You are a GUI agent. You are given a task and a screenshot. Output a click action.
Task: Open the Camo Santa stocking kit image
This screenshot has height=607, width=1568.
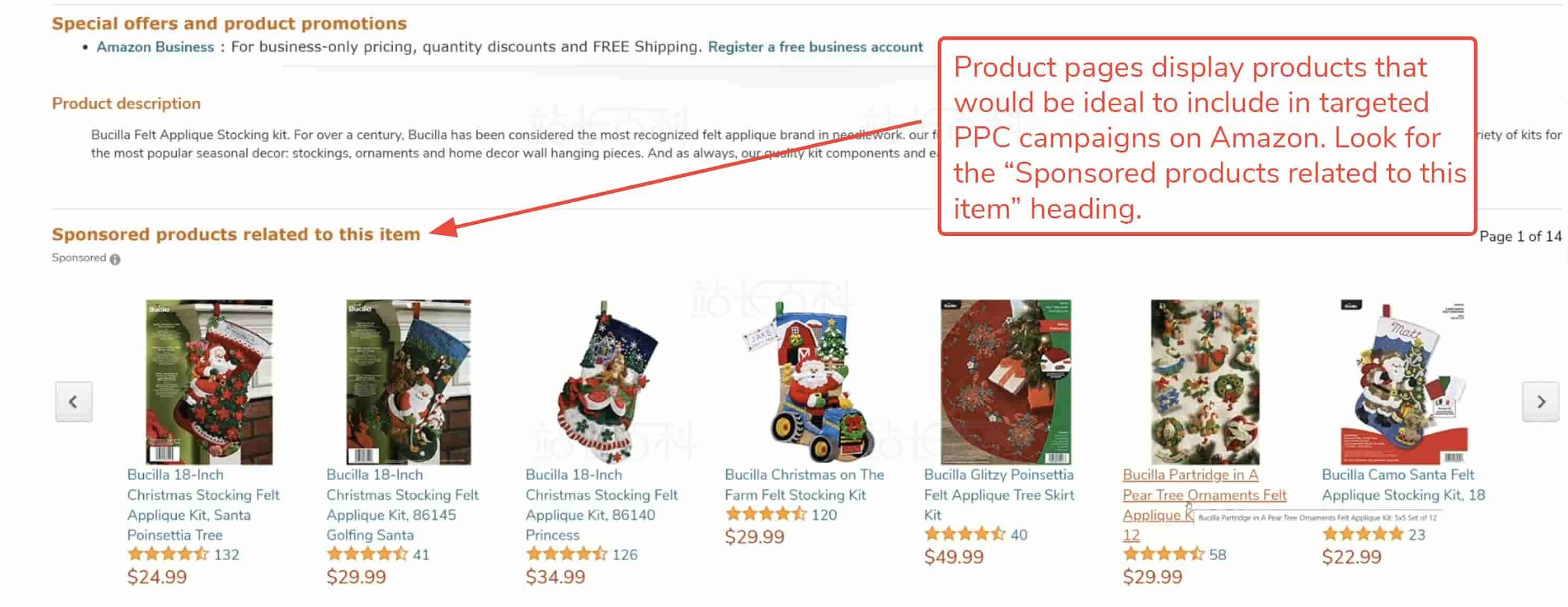[x=1404, y=382]
